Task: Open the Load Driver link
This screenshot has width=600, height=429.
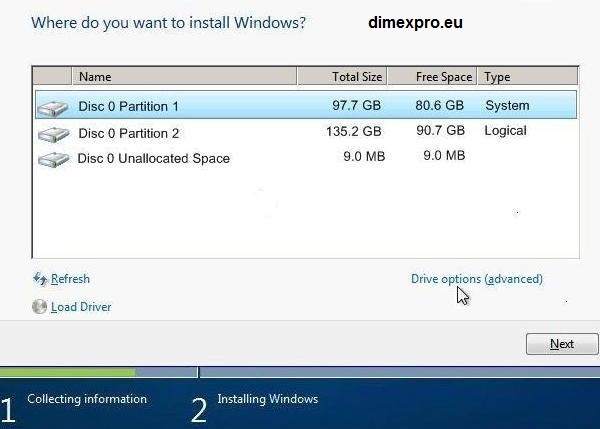Action: [81, 307]
